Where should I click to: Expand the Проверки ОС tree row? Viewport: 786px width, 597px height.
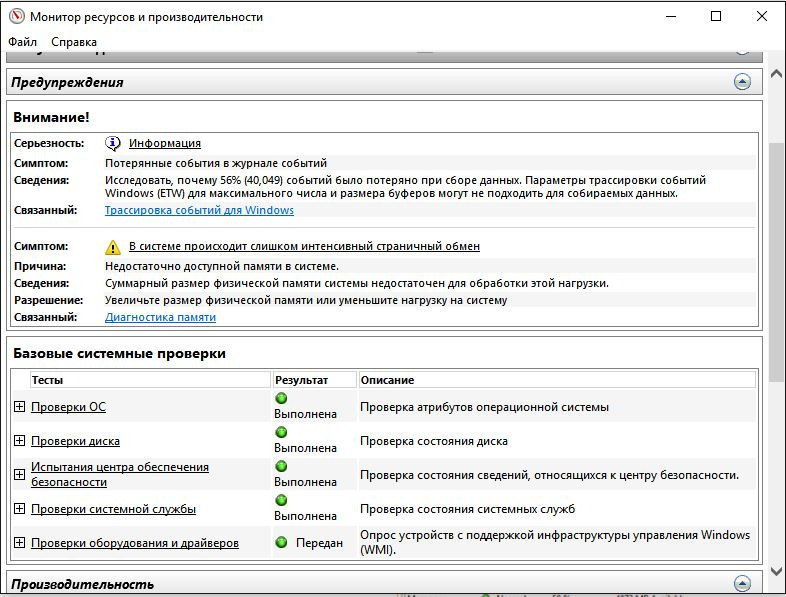(19, 407)
